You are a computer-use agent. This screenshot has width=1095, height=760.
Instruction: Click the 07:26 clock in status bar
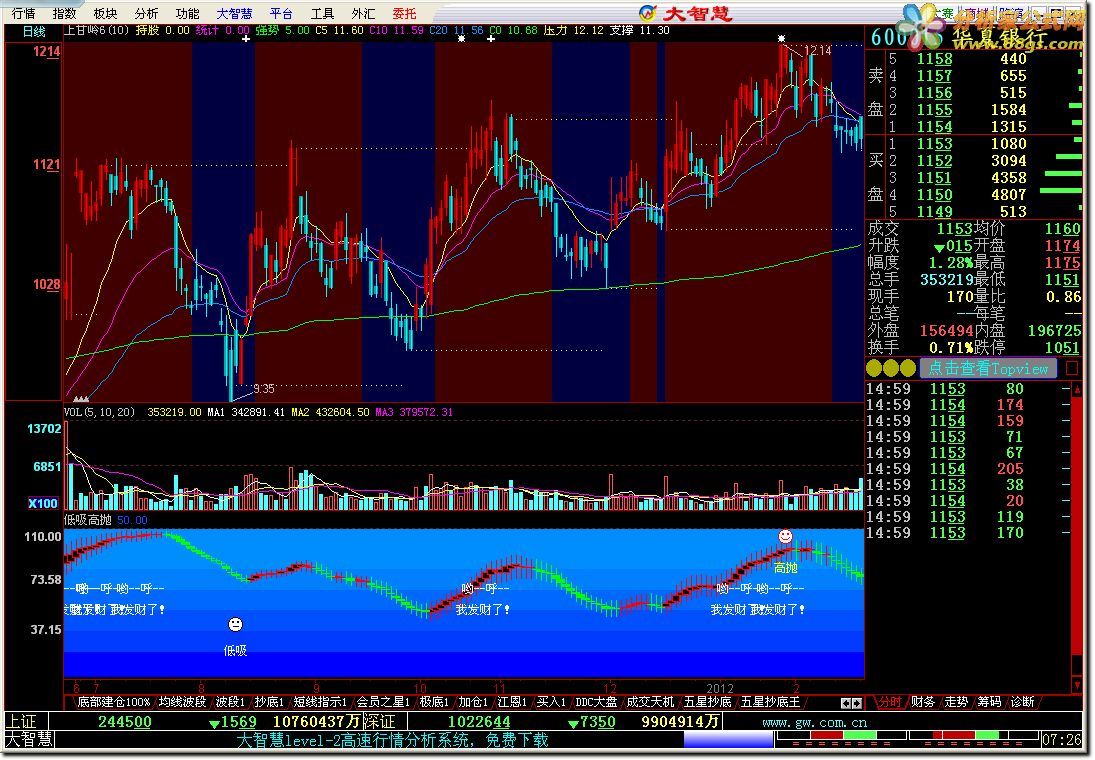1061,740
